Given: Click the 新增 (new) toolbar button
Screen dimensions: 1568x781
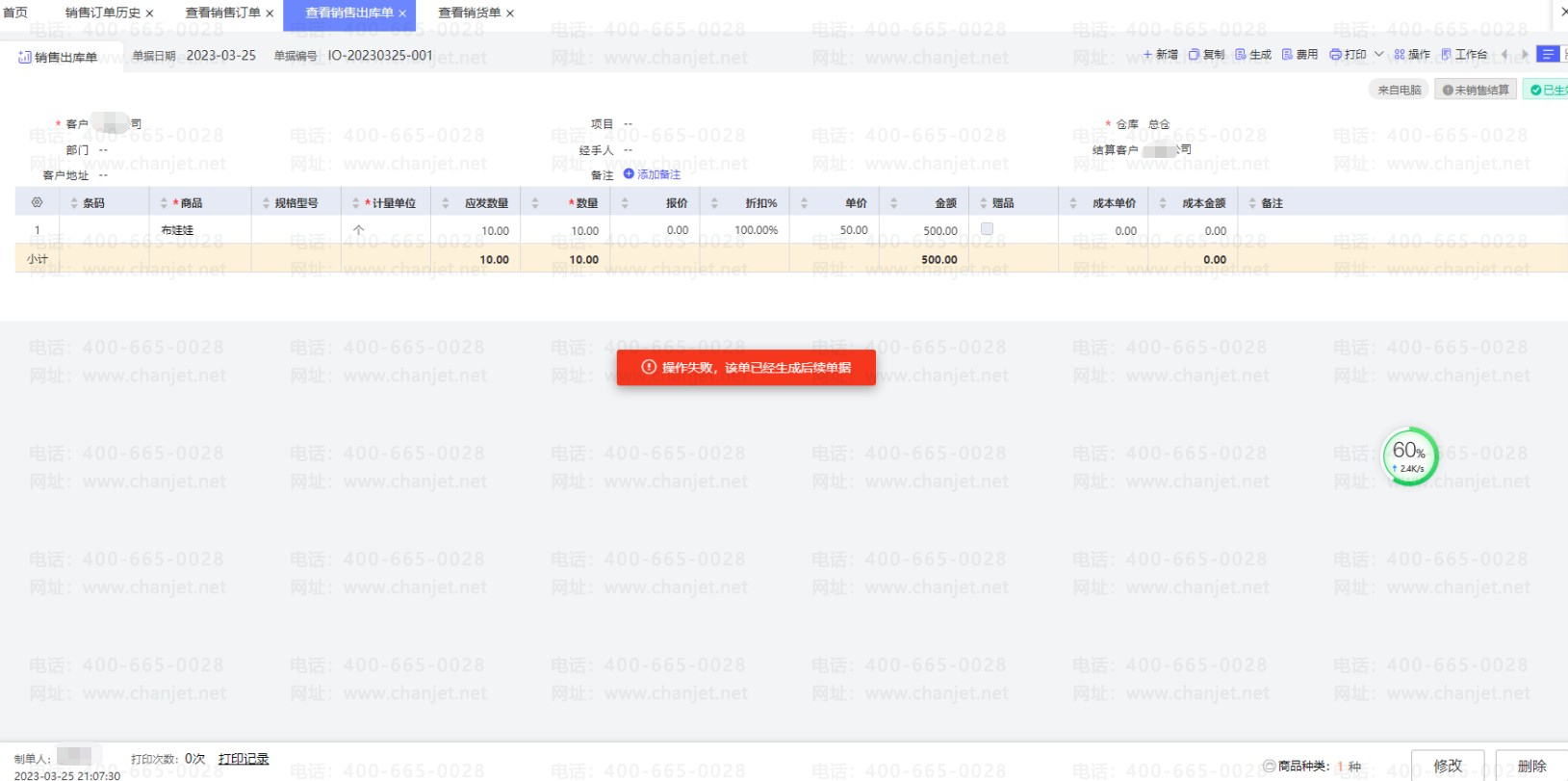Looking at the screenshot, I should tap(1160, 55).
